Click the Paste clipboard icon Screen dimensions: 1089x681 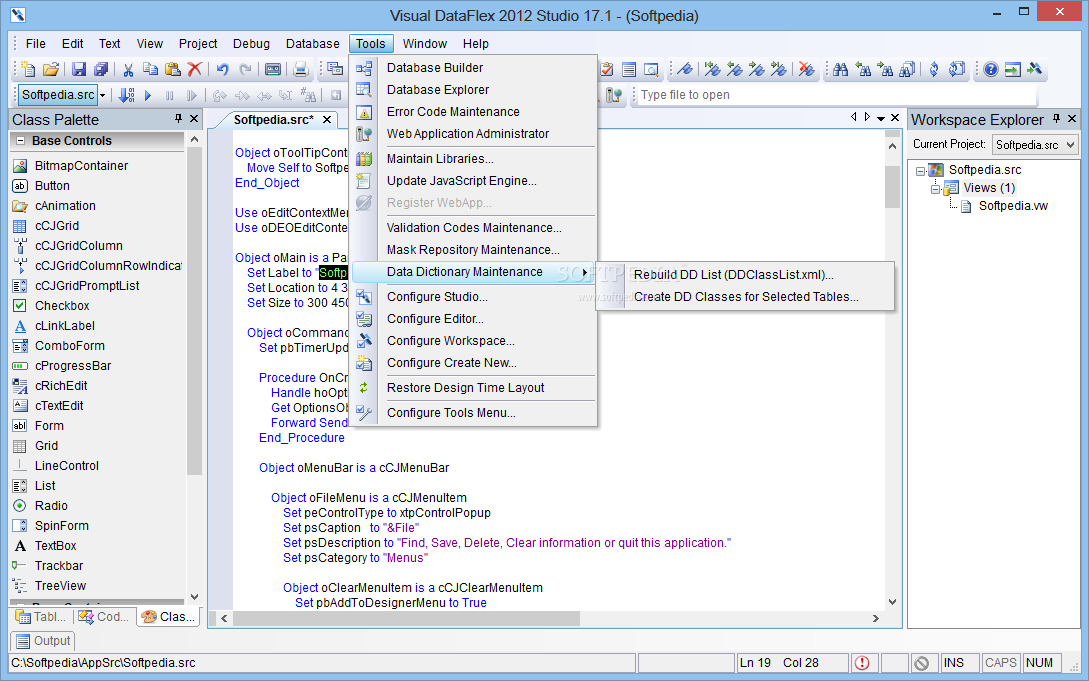click(x=173, y=69)
